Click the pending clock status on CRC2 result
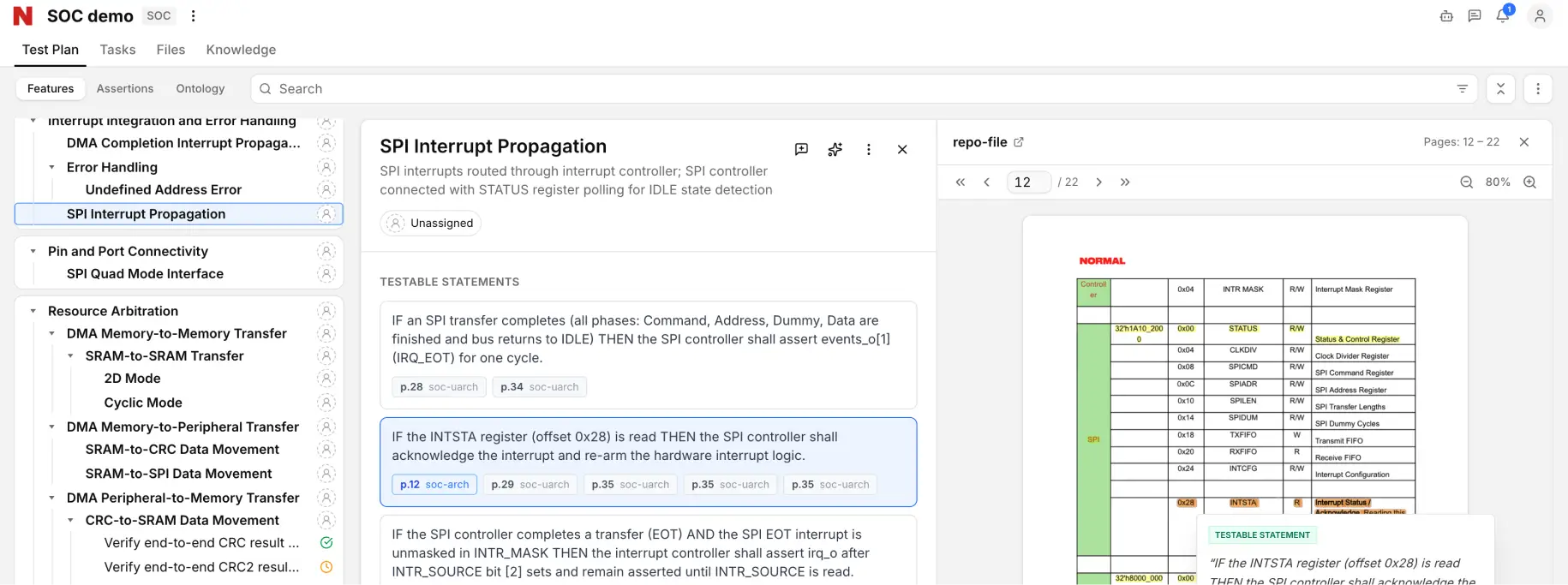 326,567
